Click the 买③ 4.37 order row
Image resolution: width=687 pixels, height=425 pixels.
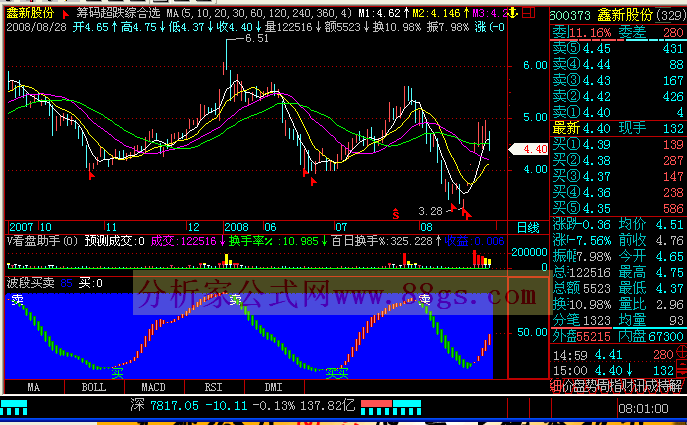[618, 177]
